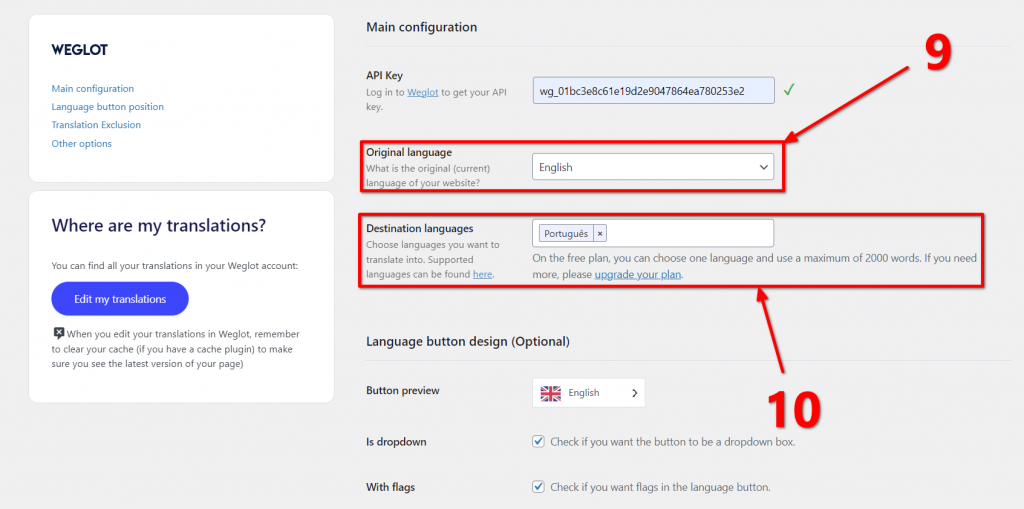This screenshot has height=509, width=1024.
Task: Select the Português language tag
Action: pyautogui.click(x=566, y=233)
